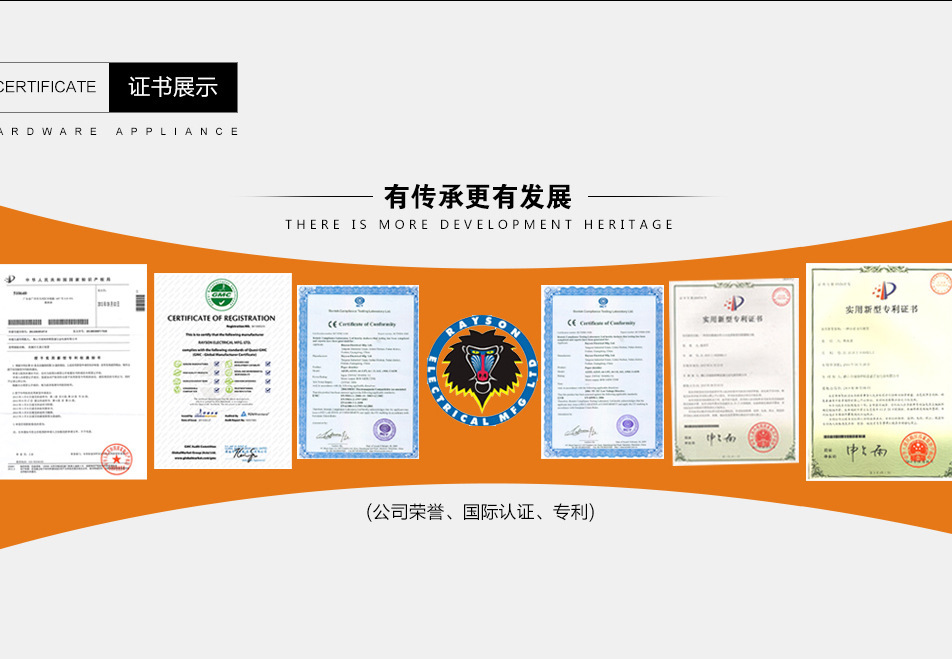The width and height of the screenshot is (952, 659).
Task: Open the CERTIFICATE OF REGISTRATION title text
Action: [x=221, y=318]
